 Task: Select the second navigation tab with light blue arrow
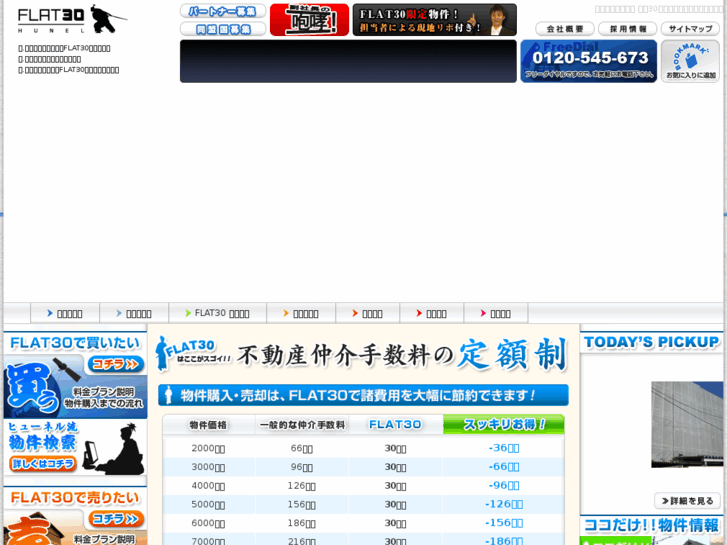pyautogui.click(x=134, y=314)
